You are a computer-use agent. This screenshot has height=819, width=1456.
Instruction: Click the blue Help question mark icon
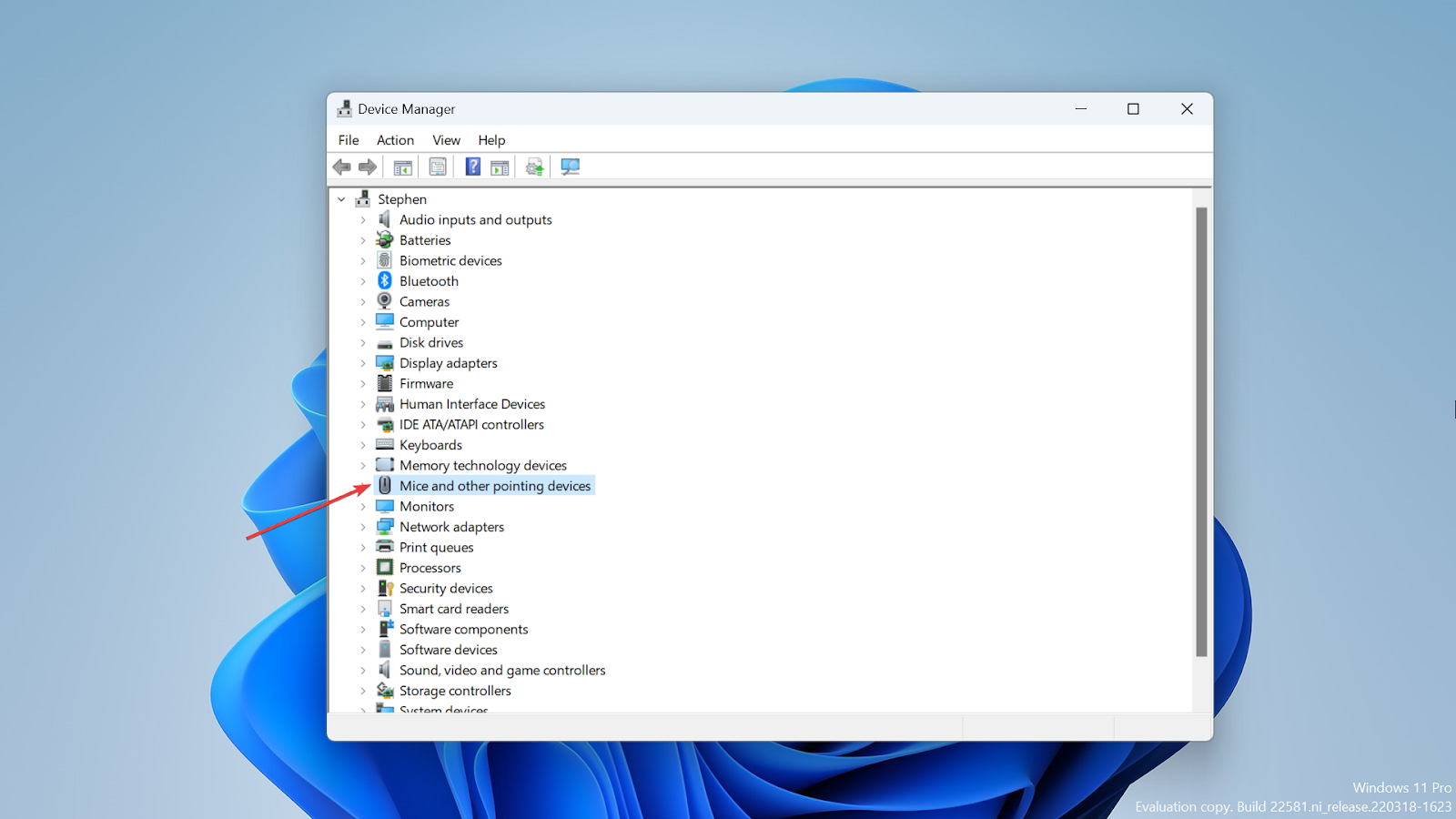(473, 167)
